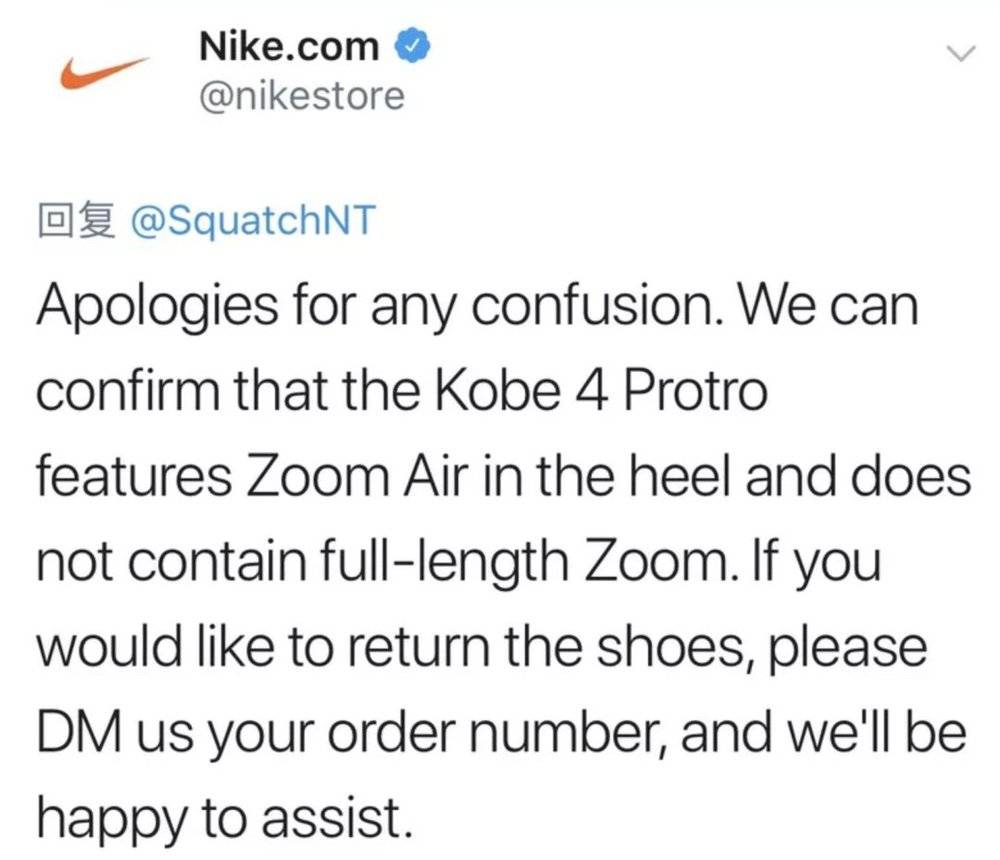Open the @SquatchNT mentioned profile
The width and height of the screenshot is (1000, 860).
(253, 220)
